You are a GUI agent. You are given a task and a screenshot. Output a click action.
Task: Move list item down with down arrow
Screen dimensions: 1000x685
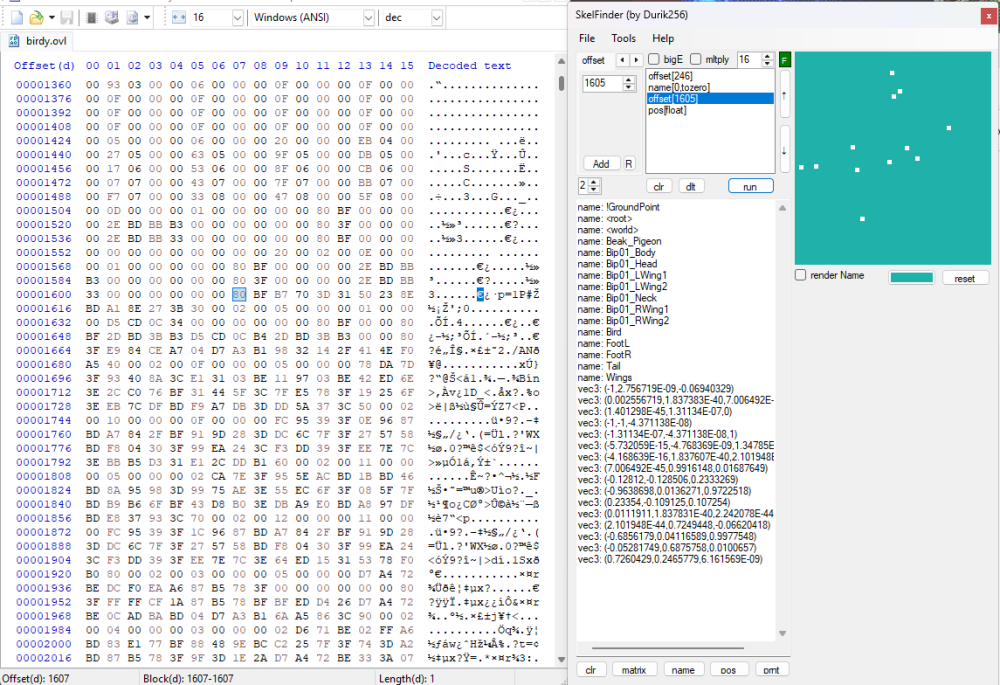(x=784, y=150)
